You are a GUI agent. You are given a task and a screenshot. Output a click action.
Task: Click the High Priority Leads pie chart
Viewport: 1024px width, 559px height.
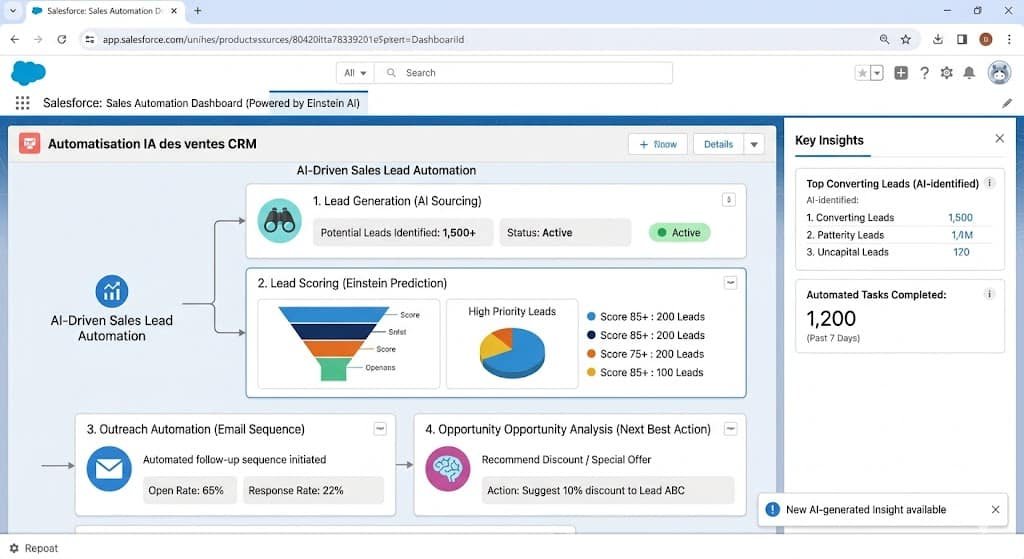coord(512,353)
